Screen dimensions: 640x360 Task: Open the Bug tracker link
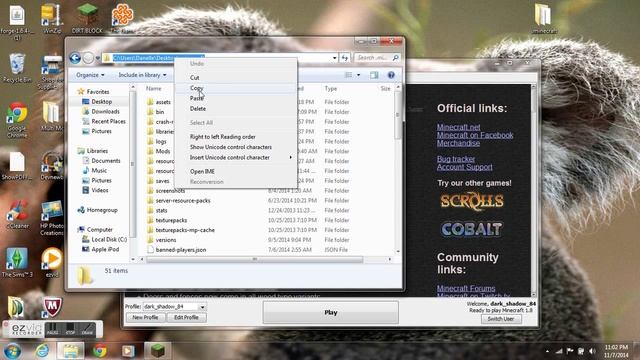tap(456, 159)
